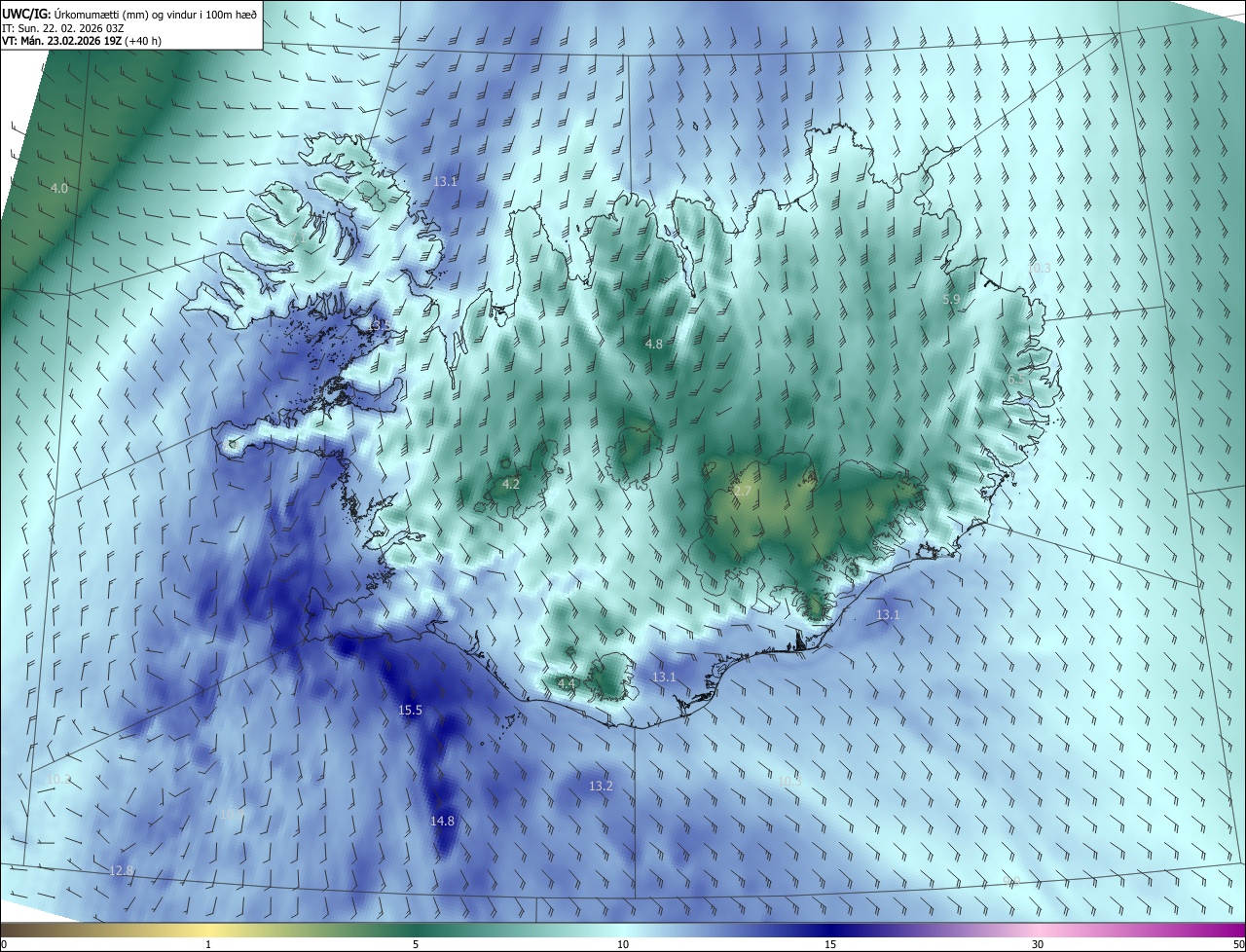Click the 4.8 value label on the map
Screen dimensions: 1246x952
pos(654,345)
